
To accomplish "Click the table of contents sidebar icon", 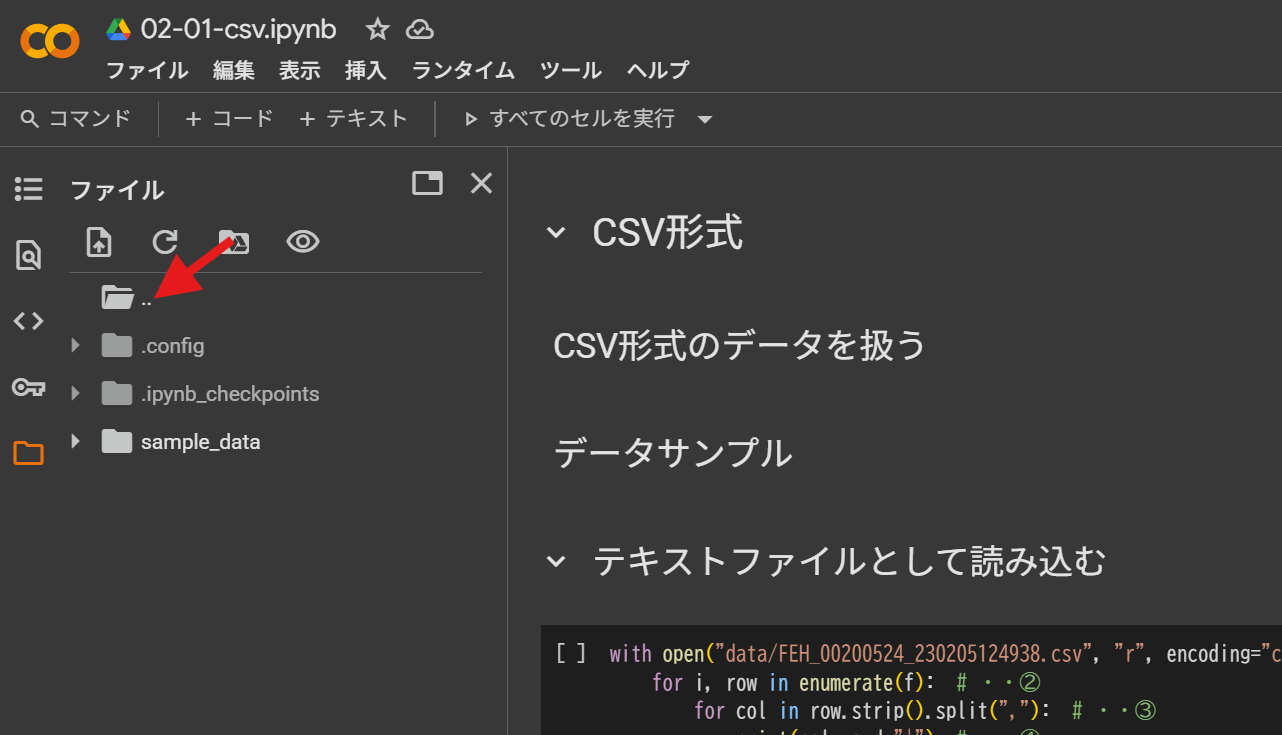I will 28,189.
